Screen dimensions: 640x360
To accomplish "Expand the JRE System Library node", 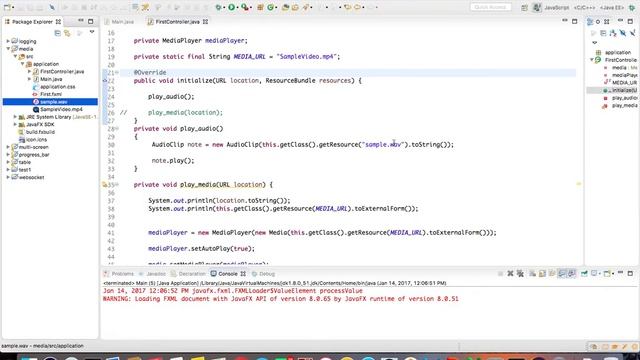I will [x=15, y=117].
